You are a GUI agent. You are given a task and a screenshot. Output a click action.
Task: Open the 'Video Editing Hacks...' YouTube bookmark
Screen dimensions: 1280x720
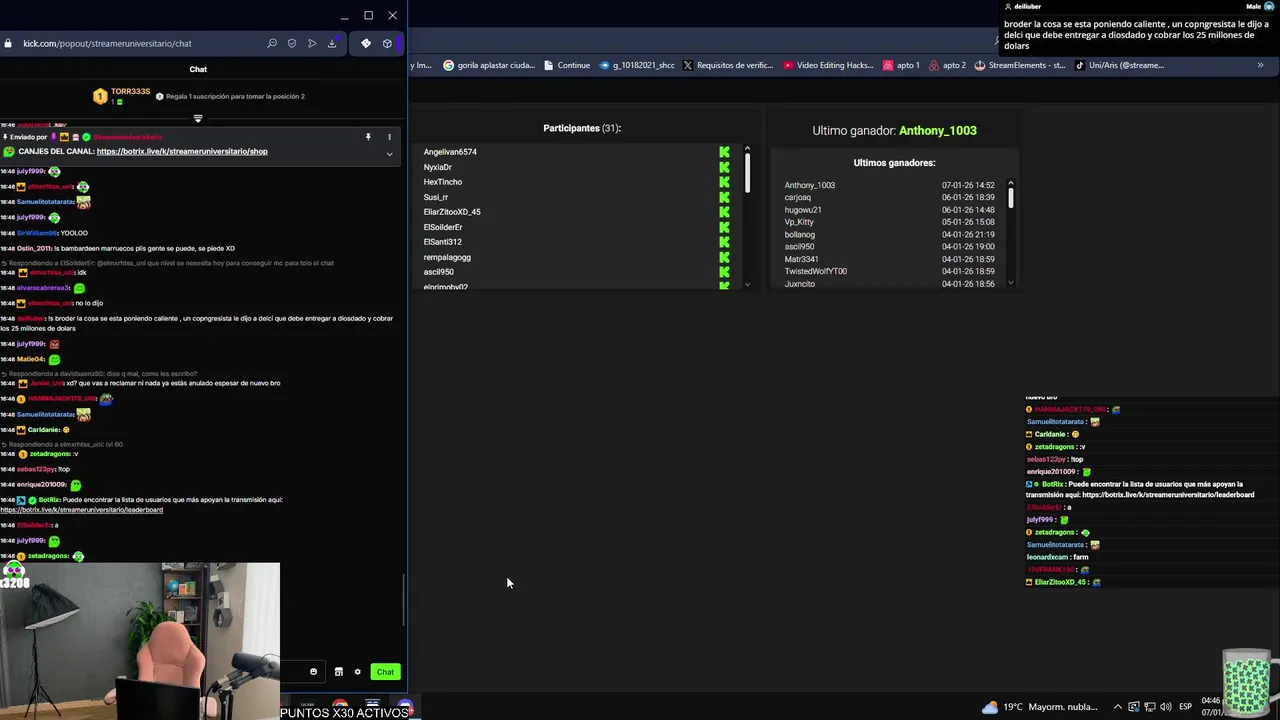pos(829,65)
